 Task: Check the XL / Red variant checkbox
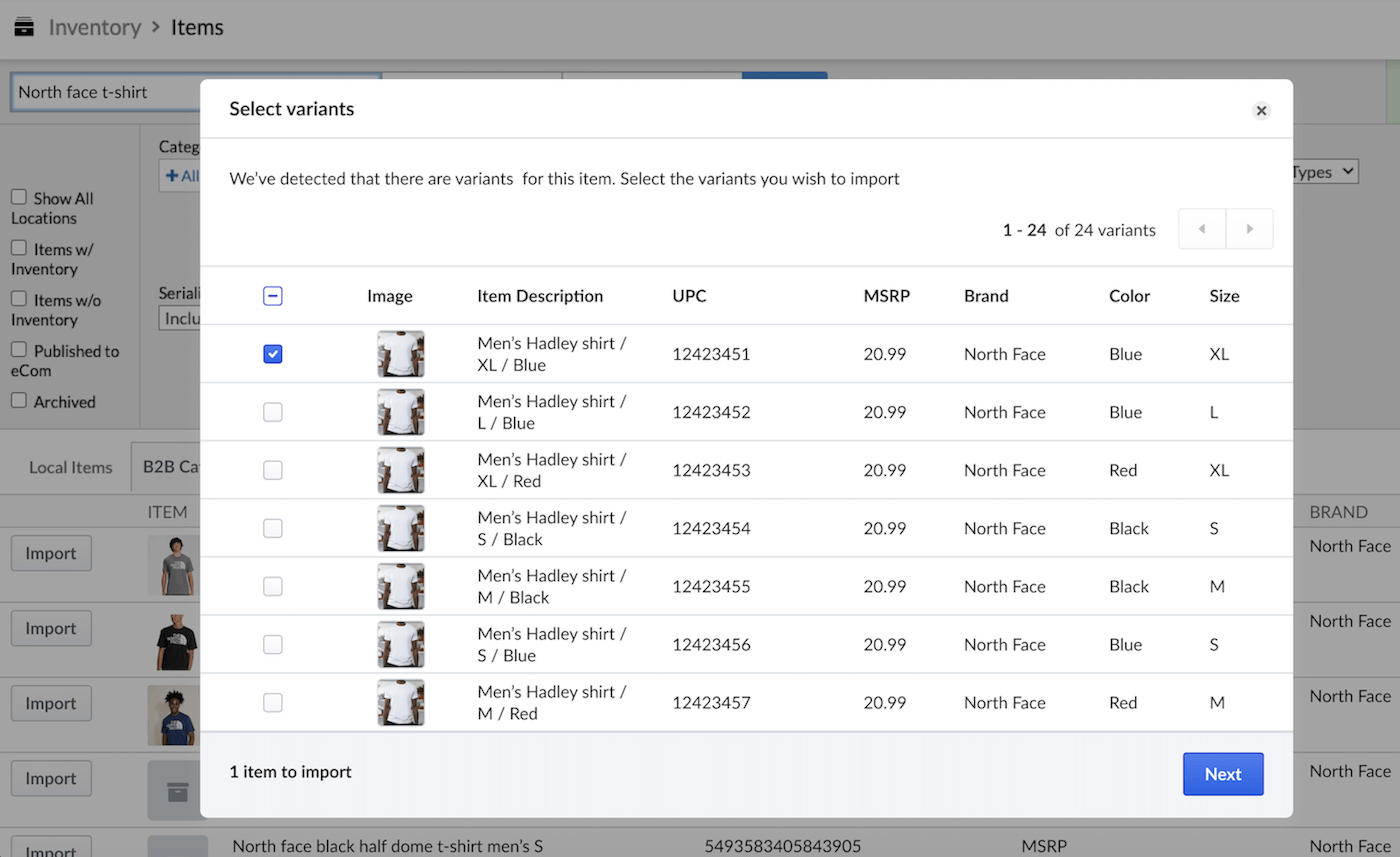tap(273, 470)
